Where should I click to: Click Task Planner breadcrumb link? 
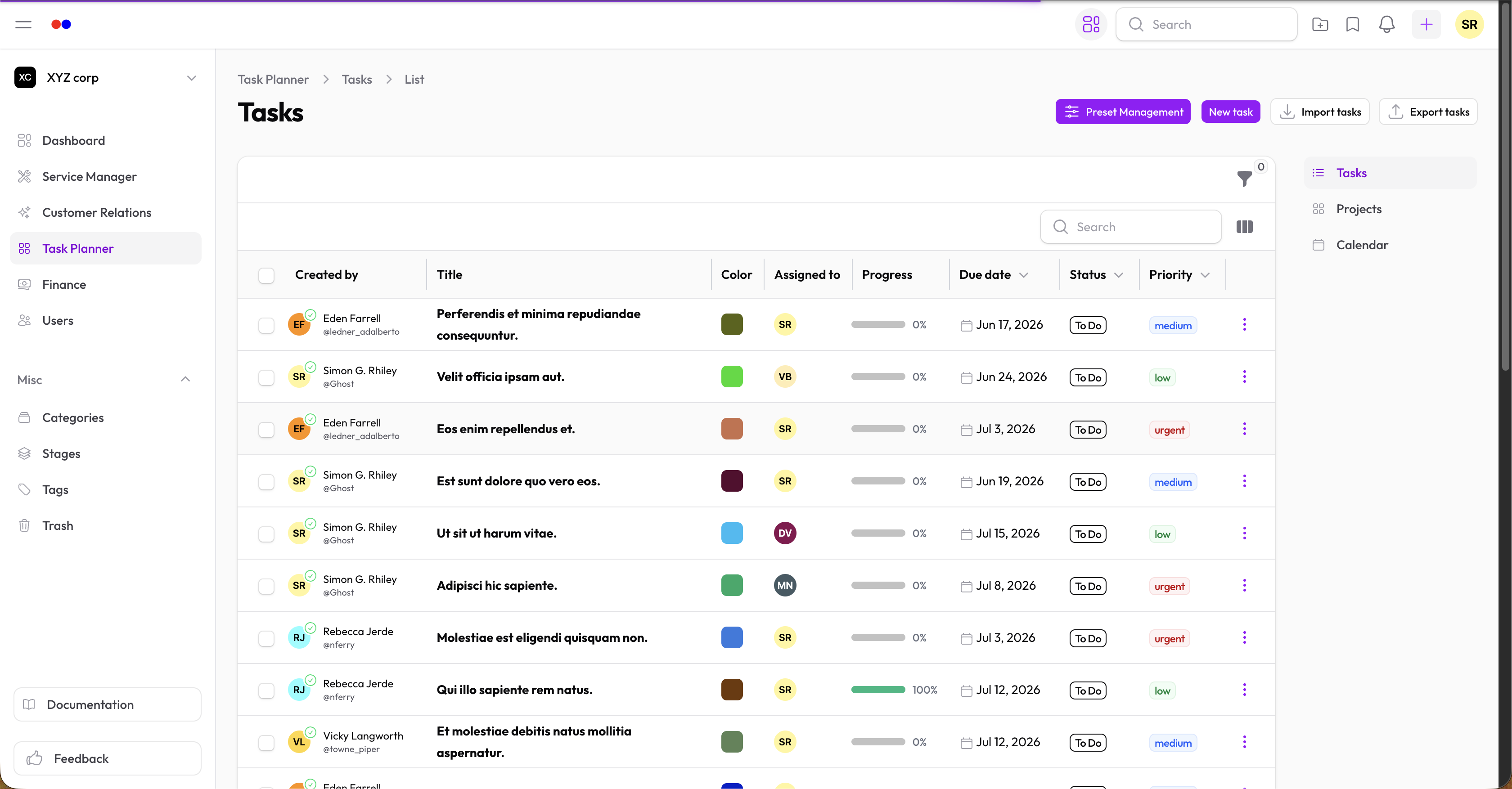tap(273, 79)
